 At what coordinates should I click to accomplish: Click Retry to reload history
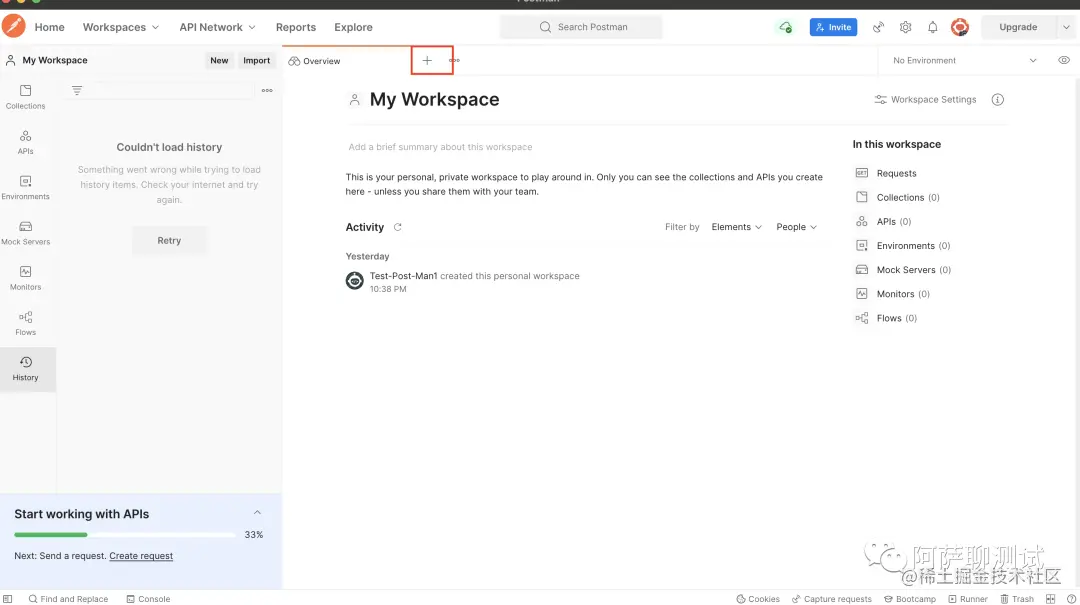tap(169, 240)
